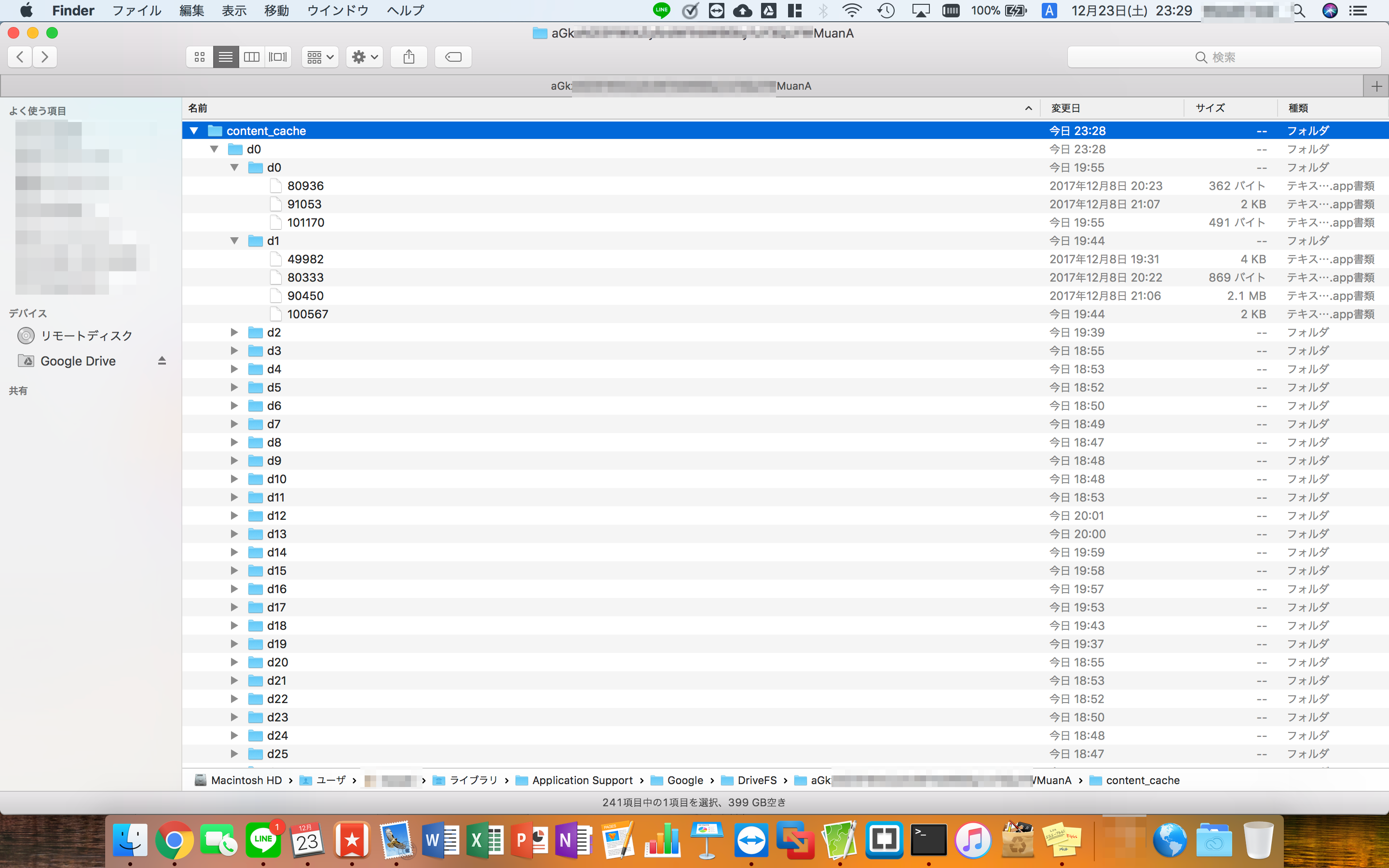Viewport: 1389px width, 868px height.
Task: Sort by 変更日 column header
Action: [x=1065, y=108]
